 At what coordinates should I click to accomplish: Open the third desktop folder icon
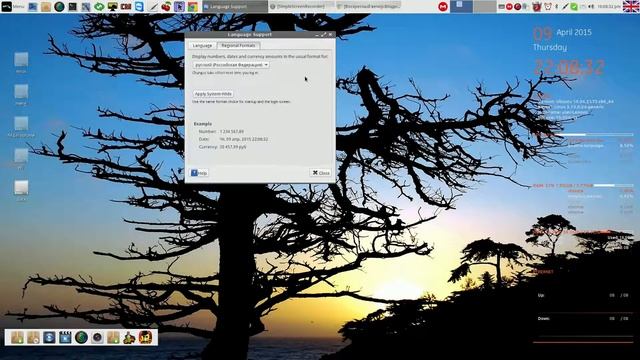click(21, 124)
